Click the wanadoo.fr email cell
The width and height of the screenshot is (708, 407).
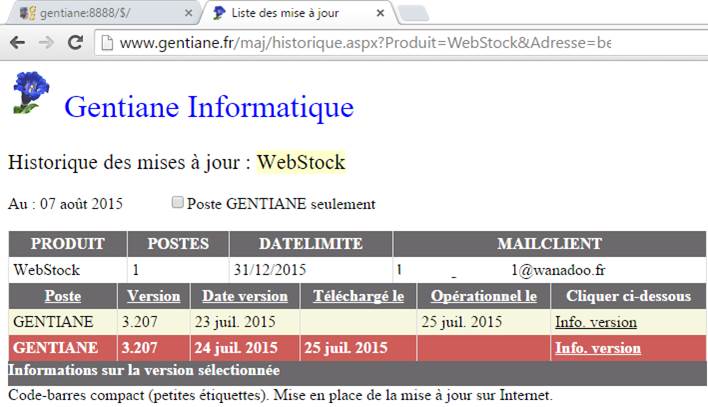550,270
